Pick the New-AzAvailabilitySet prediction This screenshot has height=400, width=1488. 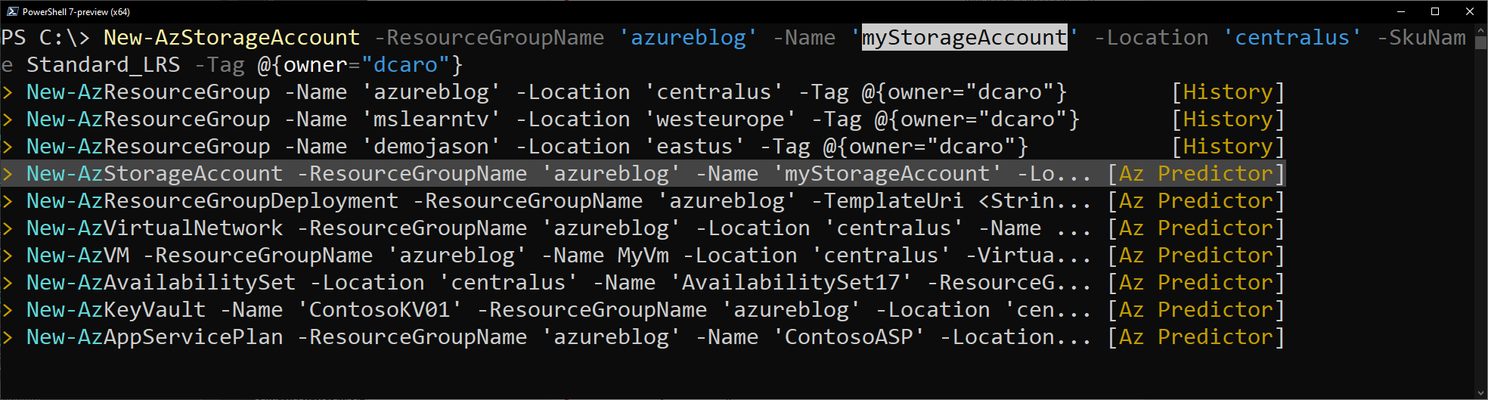643,283
